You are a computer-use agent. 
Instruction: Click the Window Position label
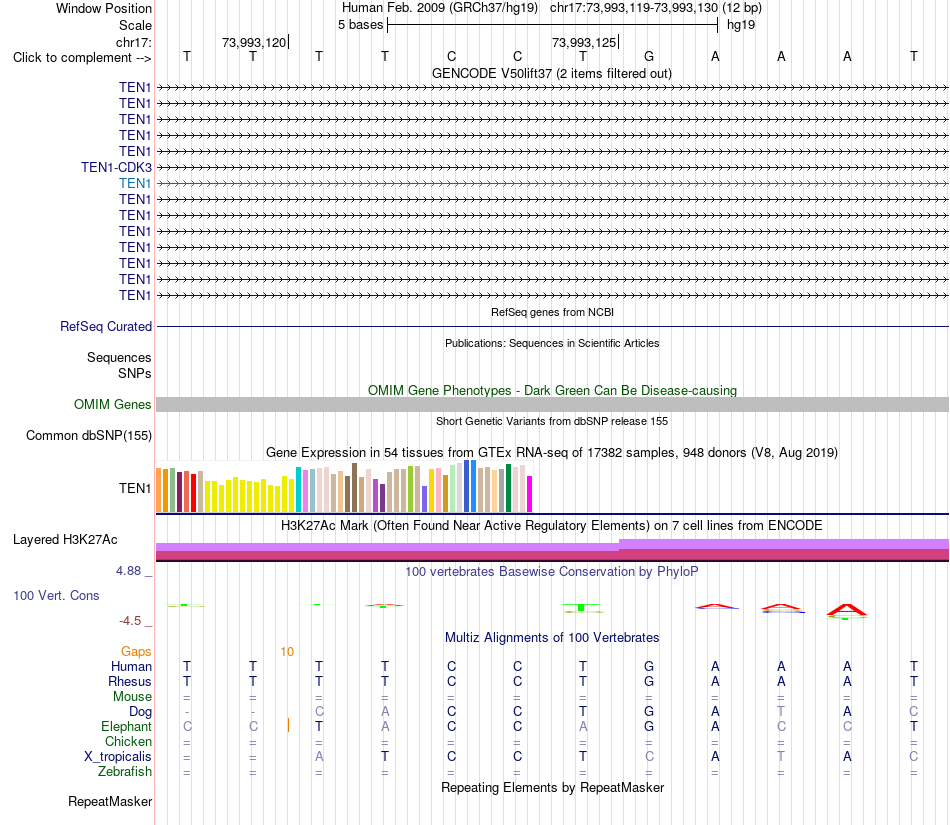tap(104, 8)
